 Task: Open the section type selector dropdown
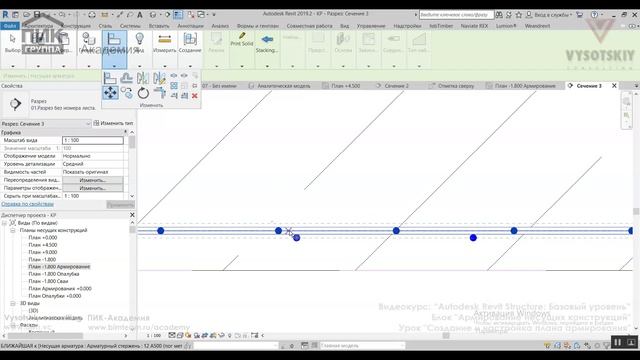pyautogui.click(x=48, y=104)
